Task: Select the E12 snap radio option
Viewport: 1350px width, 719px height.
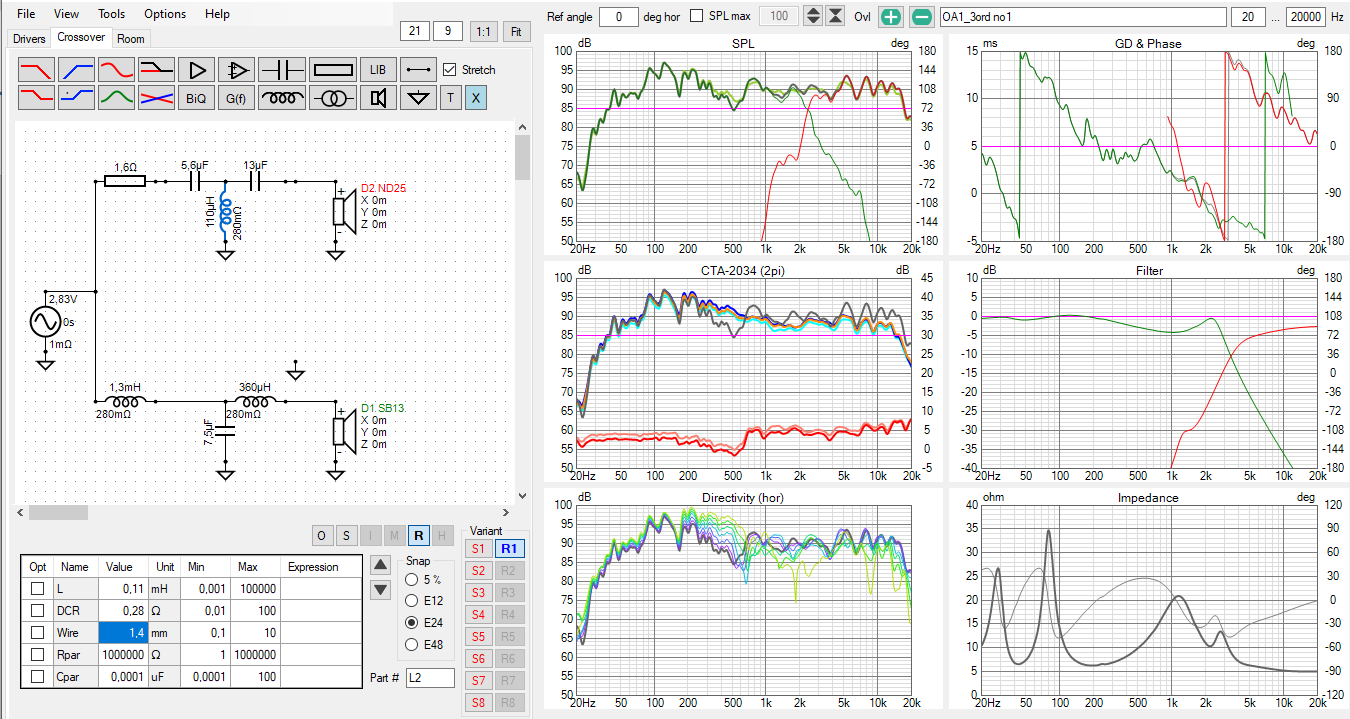Action: [412, 601]
